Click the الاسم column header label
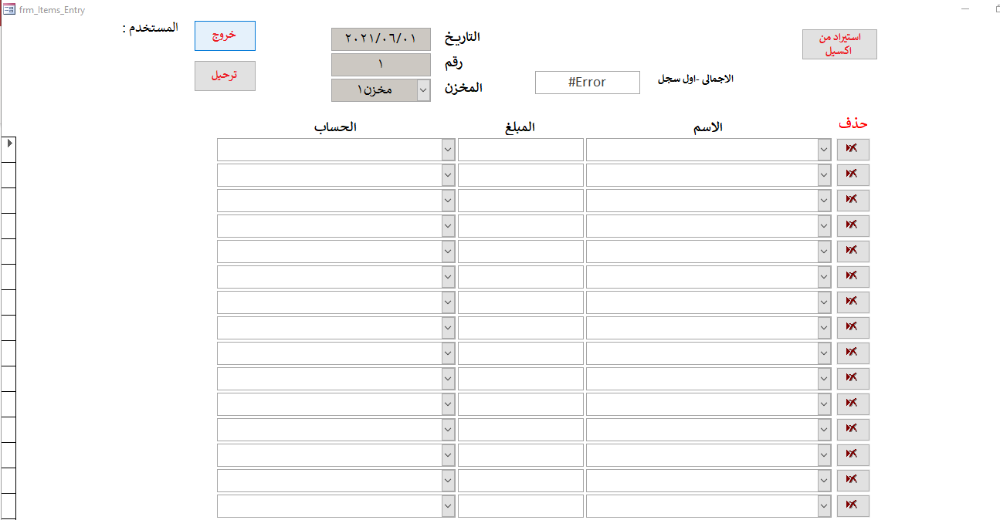Viewport: 1000px width, 520px height. click(x=708, y=127)
